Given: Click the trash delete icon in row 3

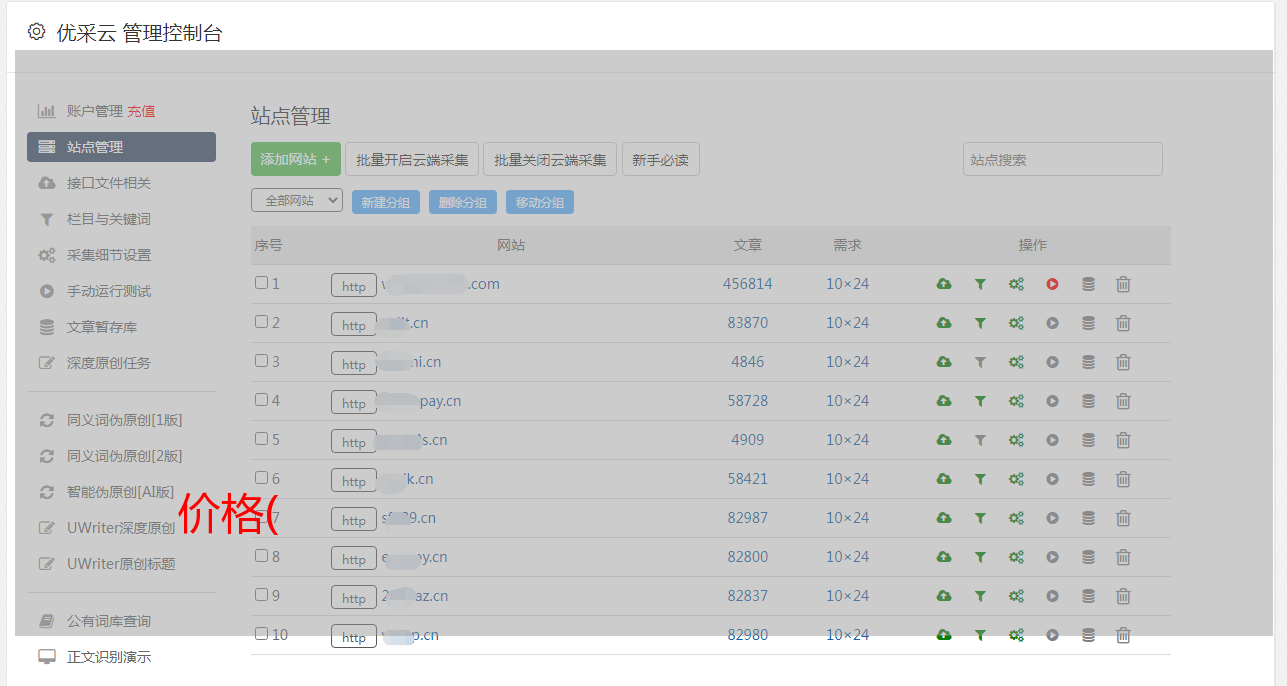Looking at the screenshot, I should click(x=1123, y=362).
